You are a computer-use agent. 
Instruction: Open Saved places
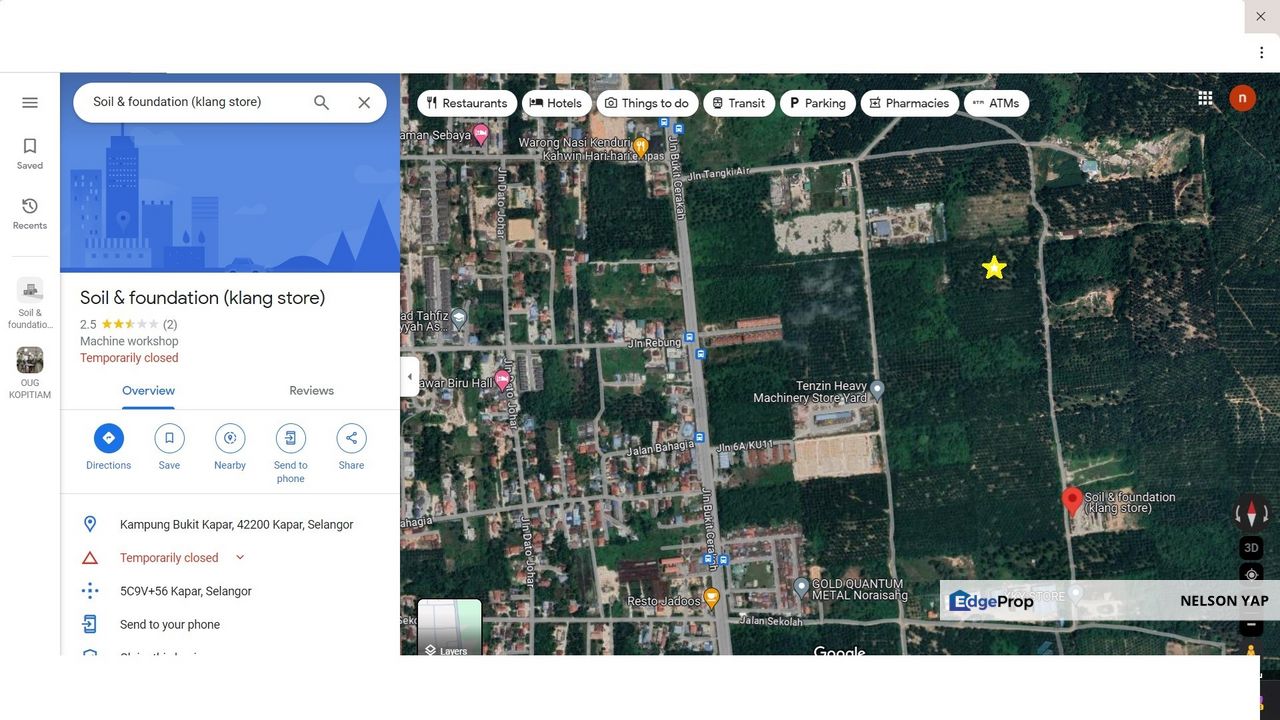[x=30, y=154]
